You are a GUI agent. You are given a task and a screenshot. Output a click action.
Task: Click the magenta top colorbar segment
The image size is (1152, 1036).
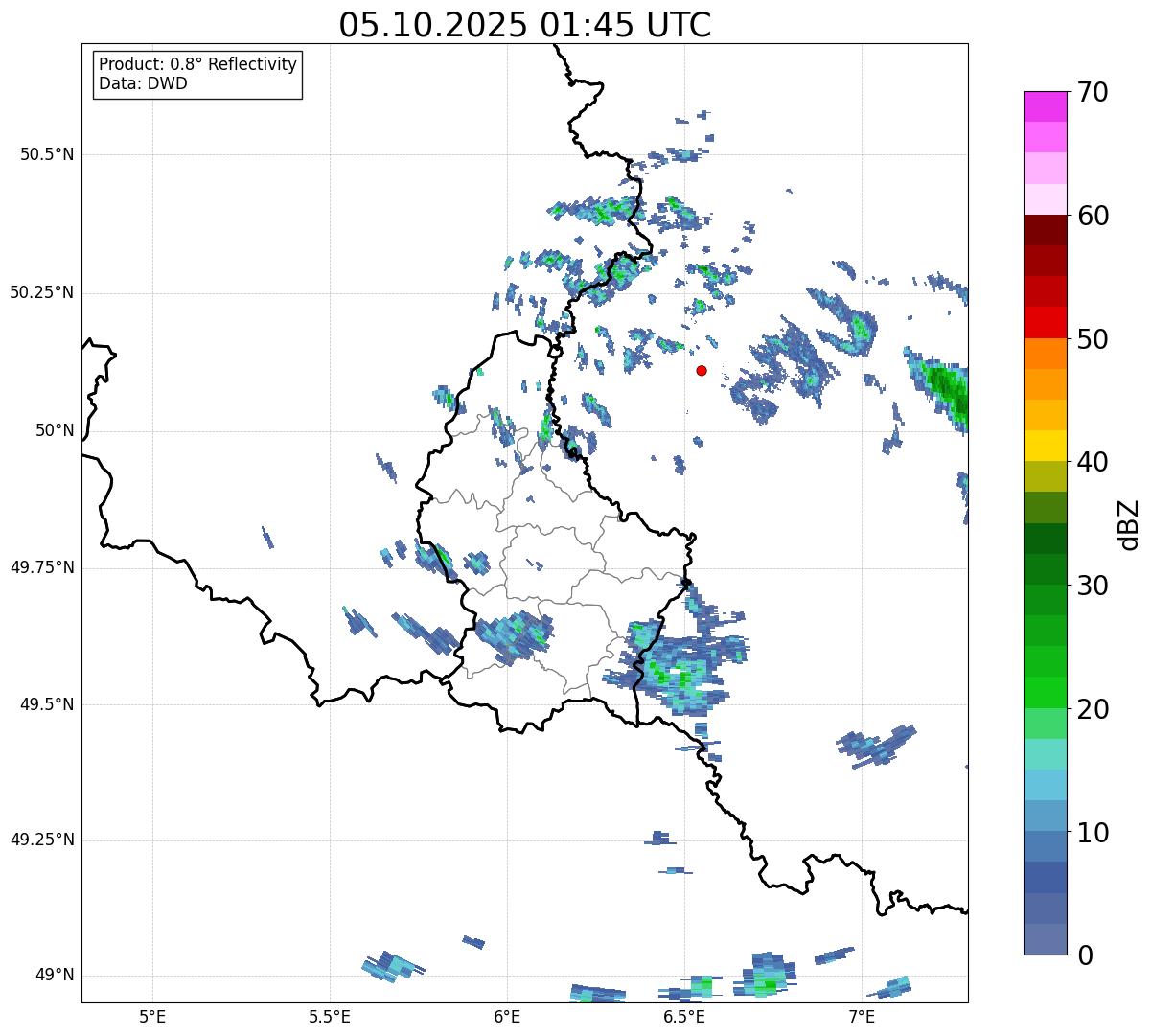pos(1046,106)
